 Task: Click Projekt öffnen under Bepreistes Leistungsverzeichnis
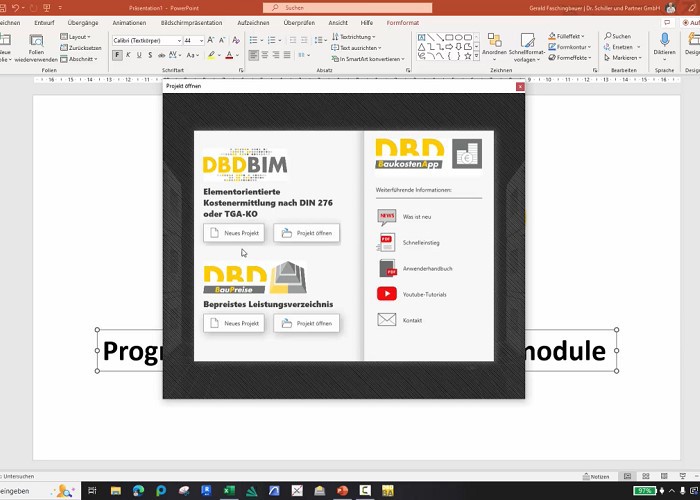click(x=307, y=323)
